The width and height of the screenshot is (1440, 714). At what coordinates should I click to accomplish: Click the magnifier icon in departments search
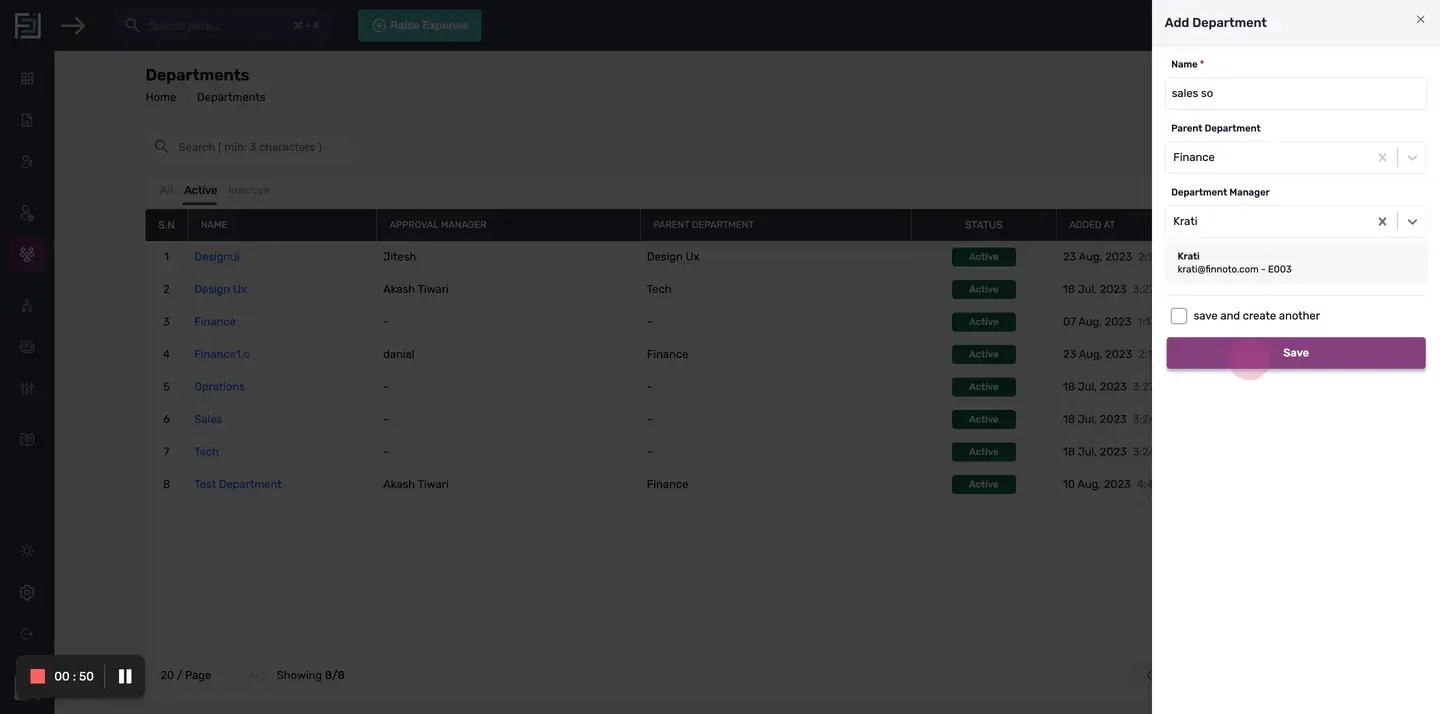(161, 147)
